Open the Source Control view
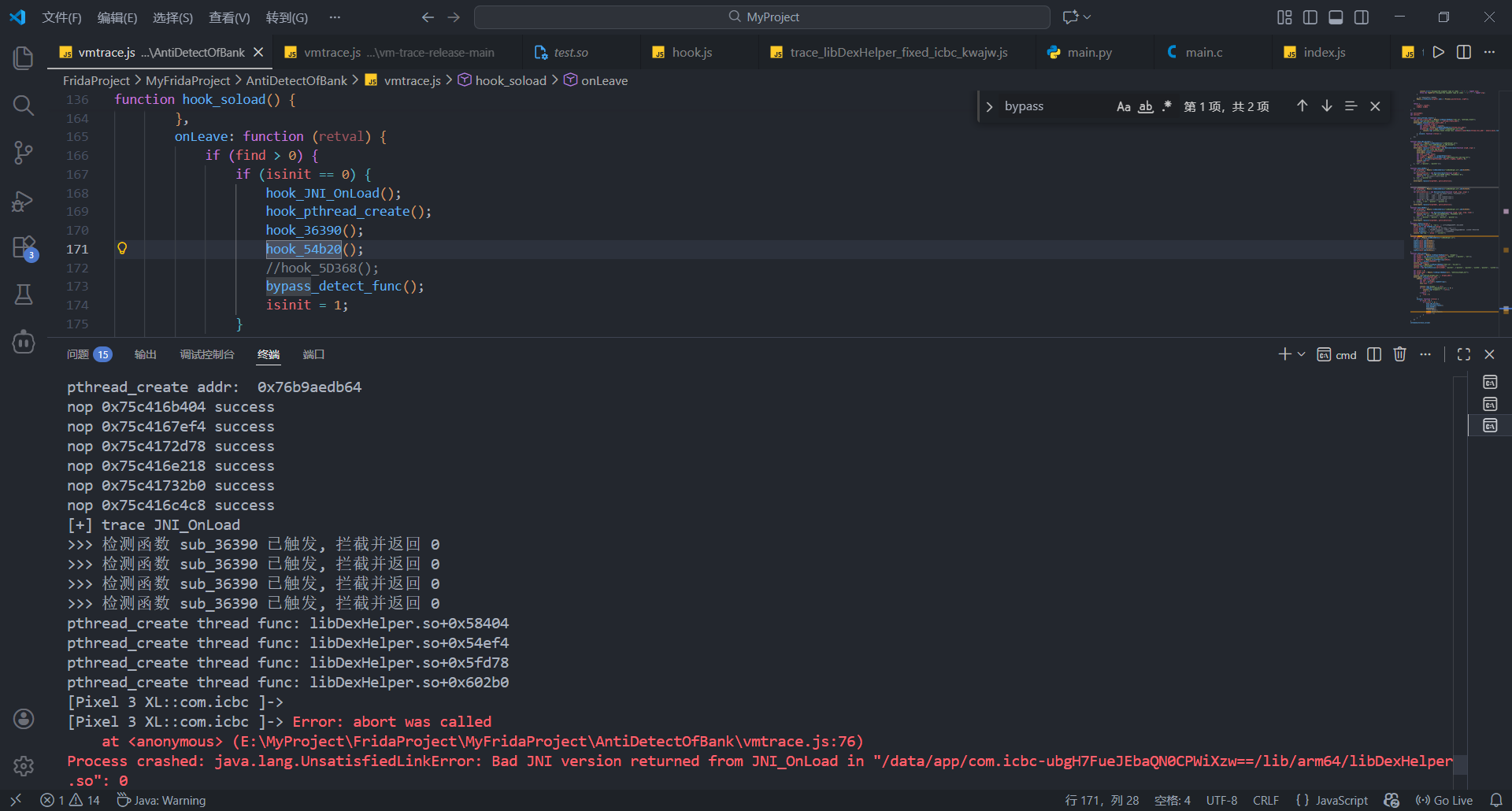The width and height of the screenshot is (1512, 811). tap(24, 152)
